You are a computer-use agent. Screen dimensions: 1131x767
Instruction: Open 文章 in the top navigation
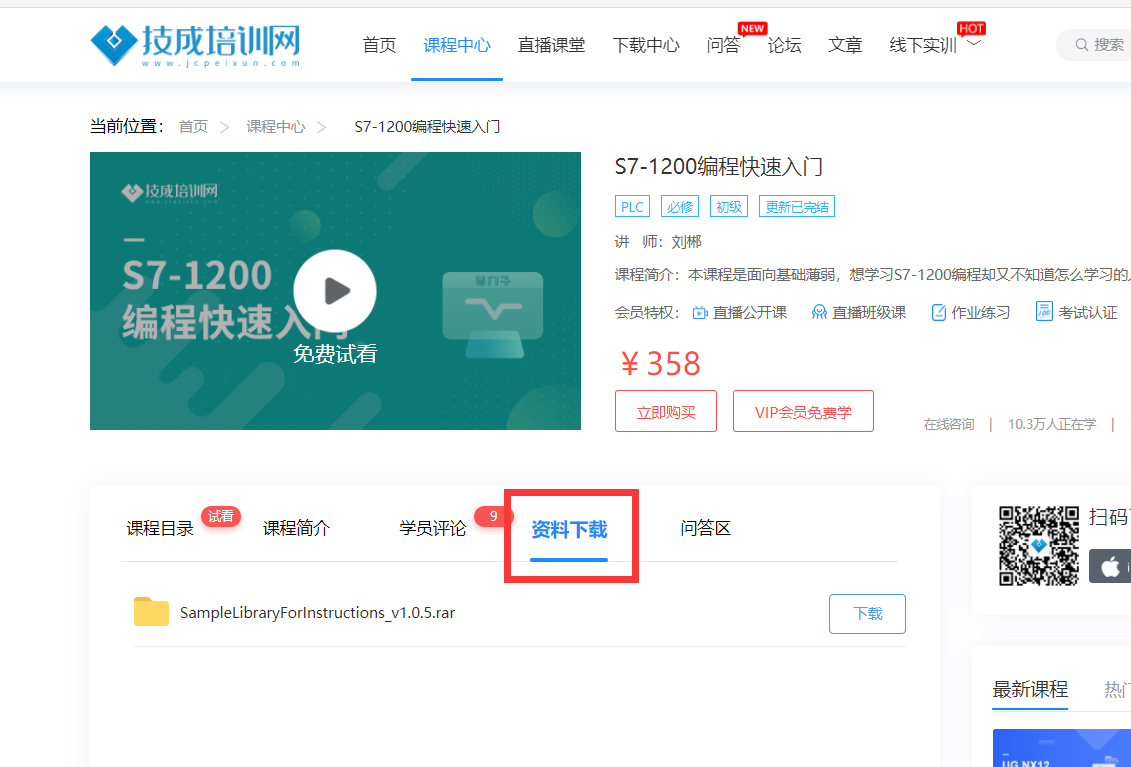tap(845, 45)
